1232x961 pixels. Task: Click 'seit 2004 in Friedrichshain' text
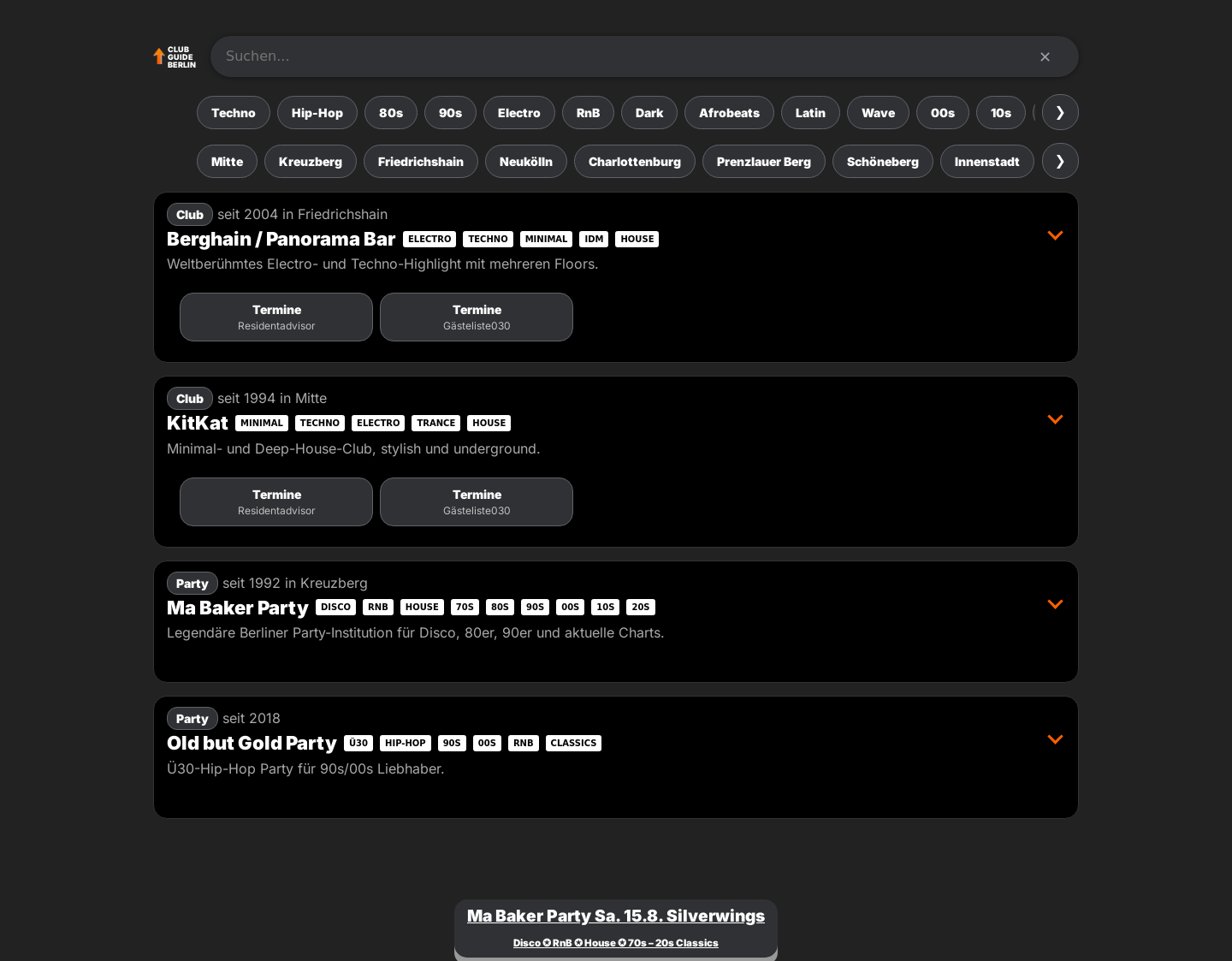303,214
